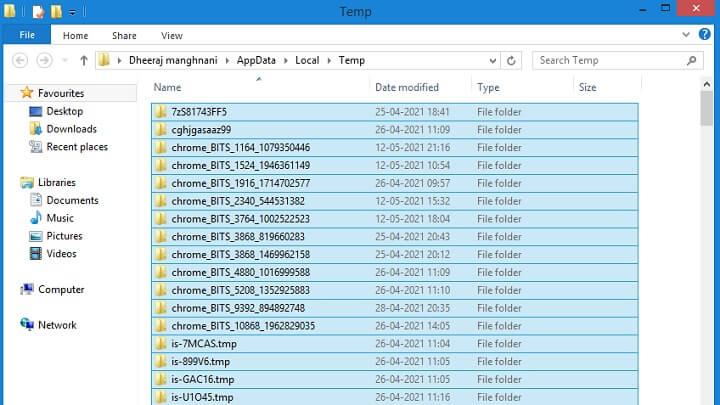
Task: Select the is-GAC16.tmp folder name
Action: 202,379
